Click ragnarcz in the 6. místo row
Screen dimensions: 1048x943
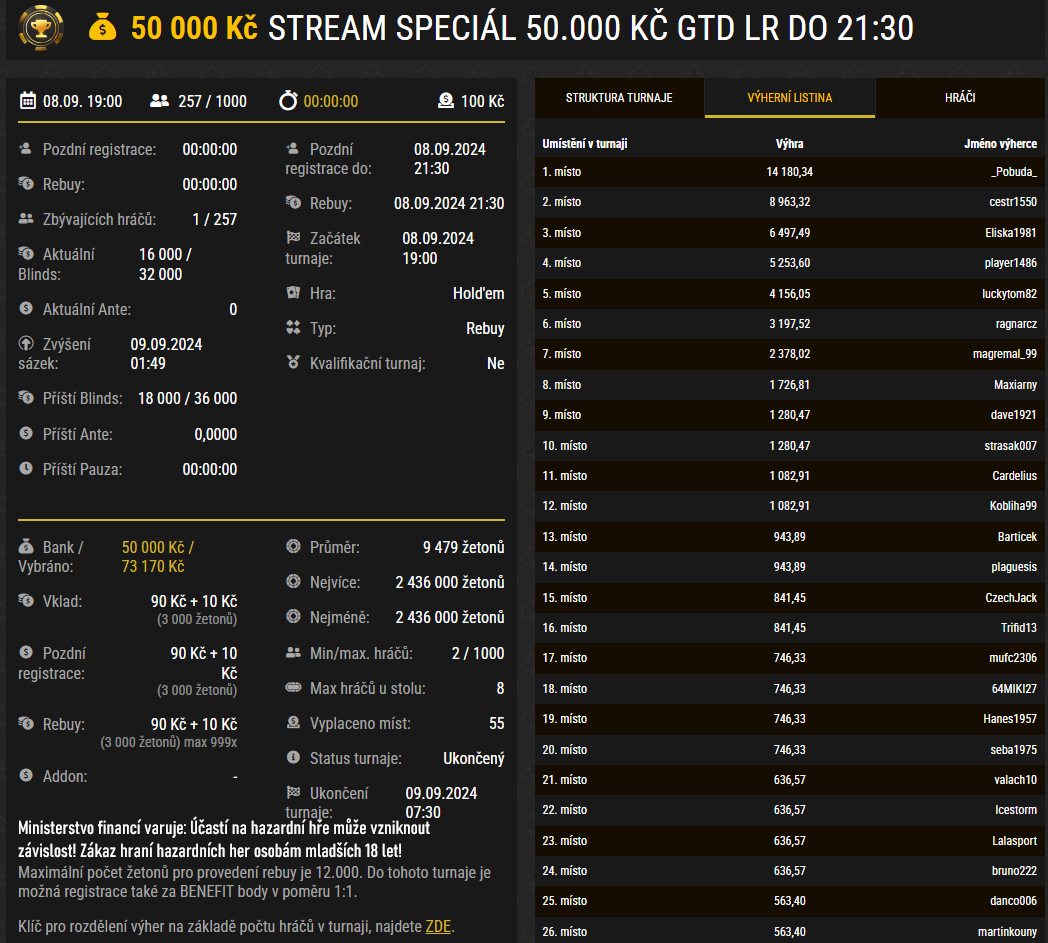coord(1017,323)
